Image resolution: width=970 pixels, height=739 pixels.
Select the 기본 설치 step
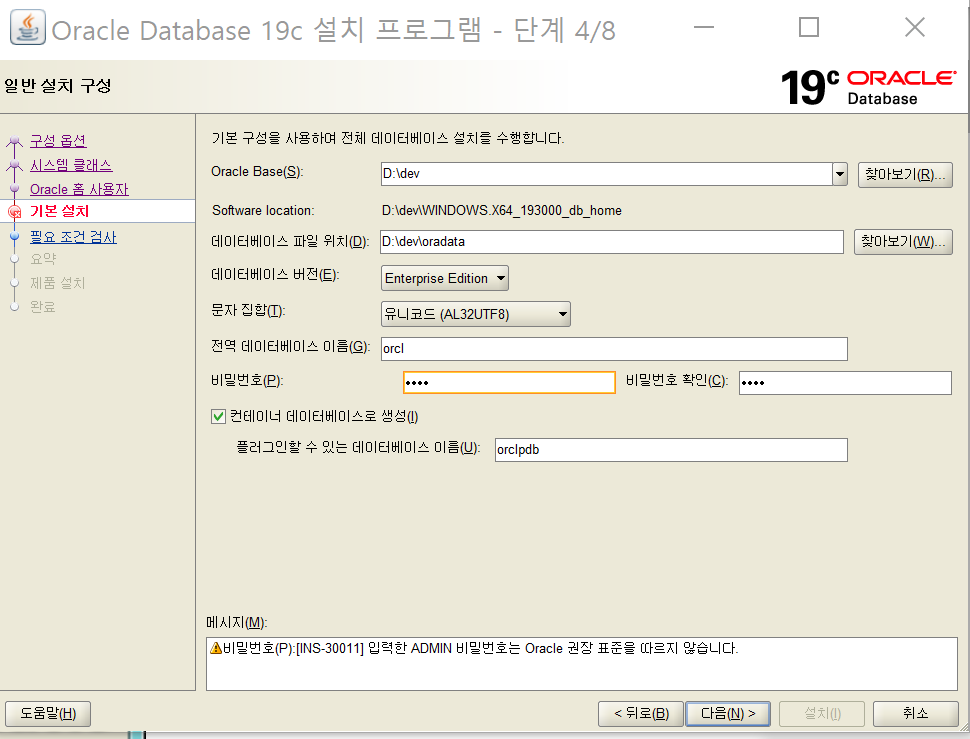coord(59,211)
